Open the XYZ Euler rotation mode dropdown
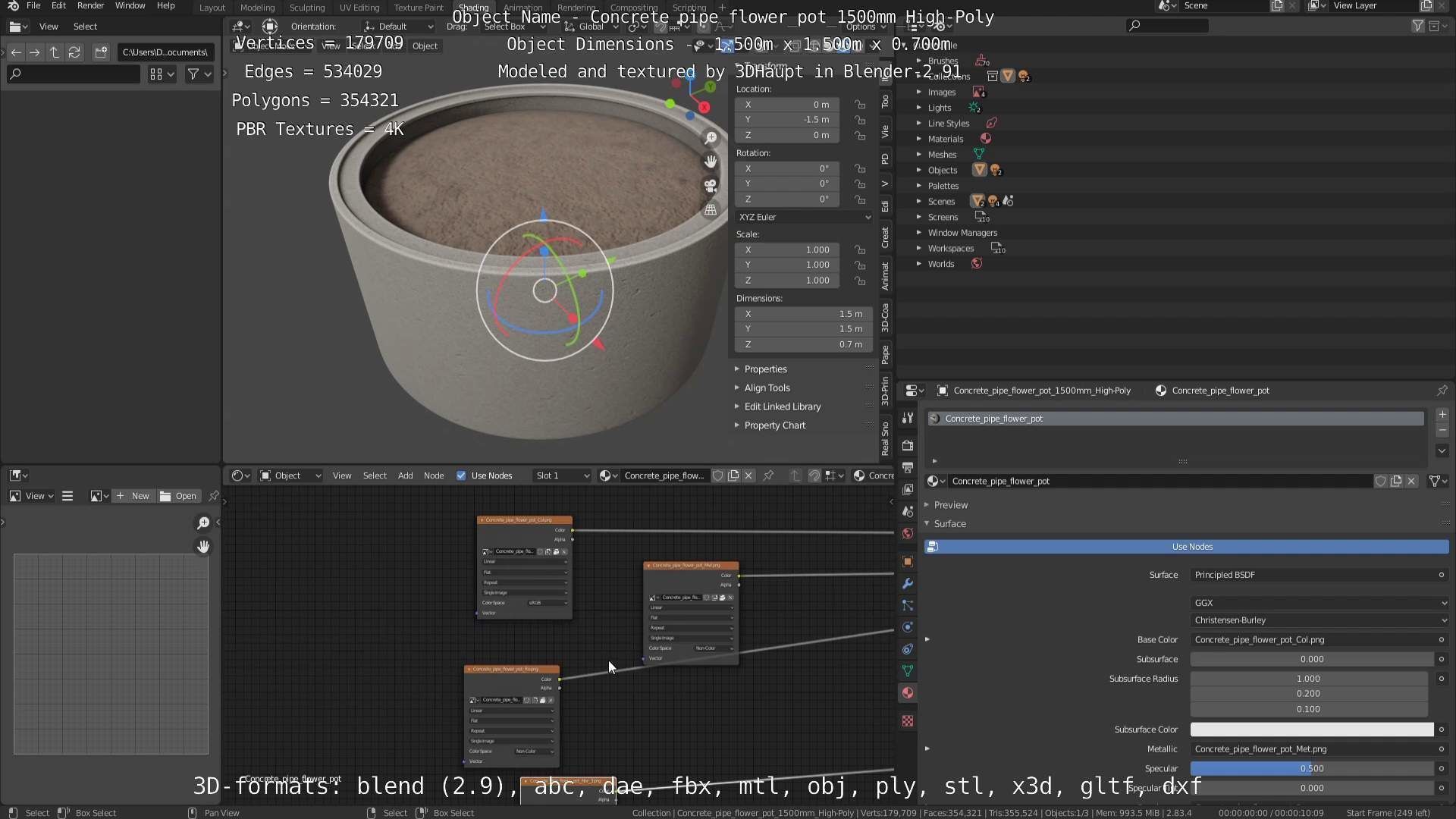 tap(804, 217)
